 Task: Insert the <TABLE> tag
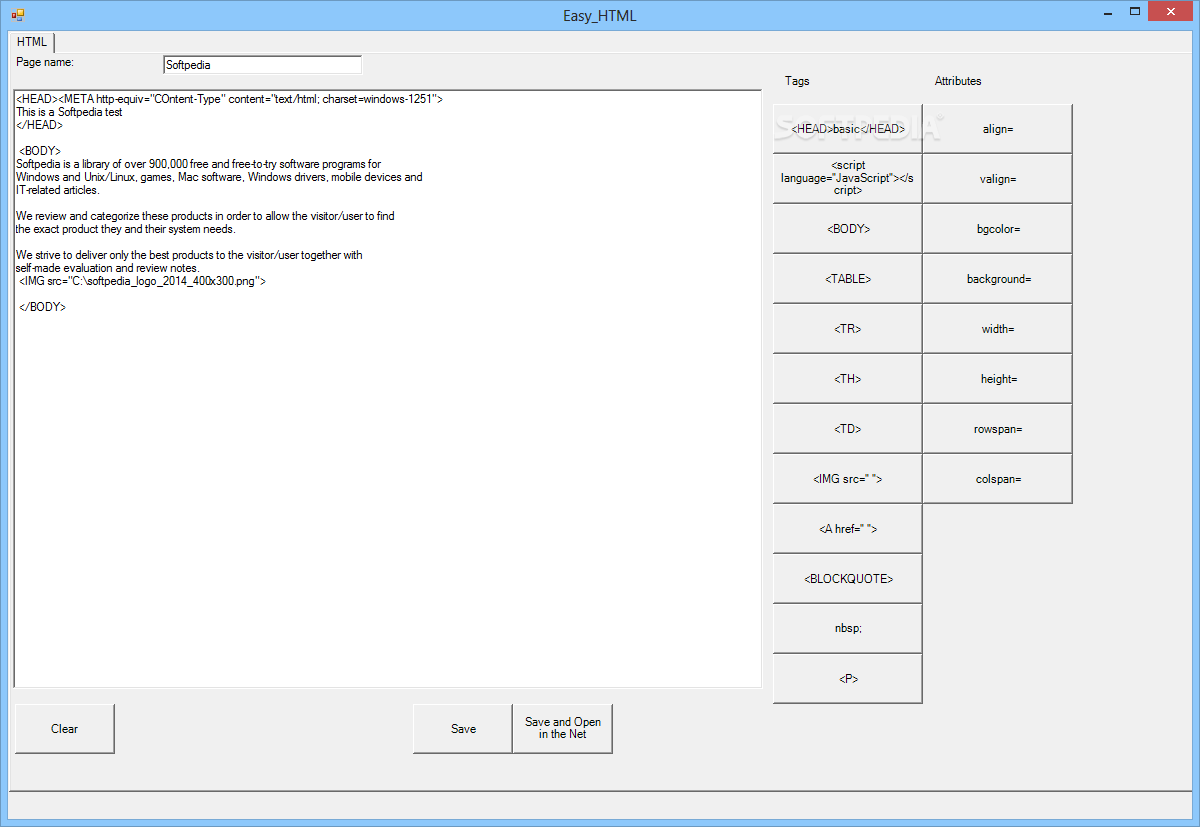(848, 279)
